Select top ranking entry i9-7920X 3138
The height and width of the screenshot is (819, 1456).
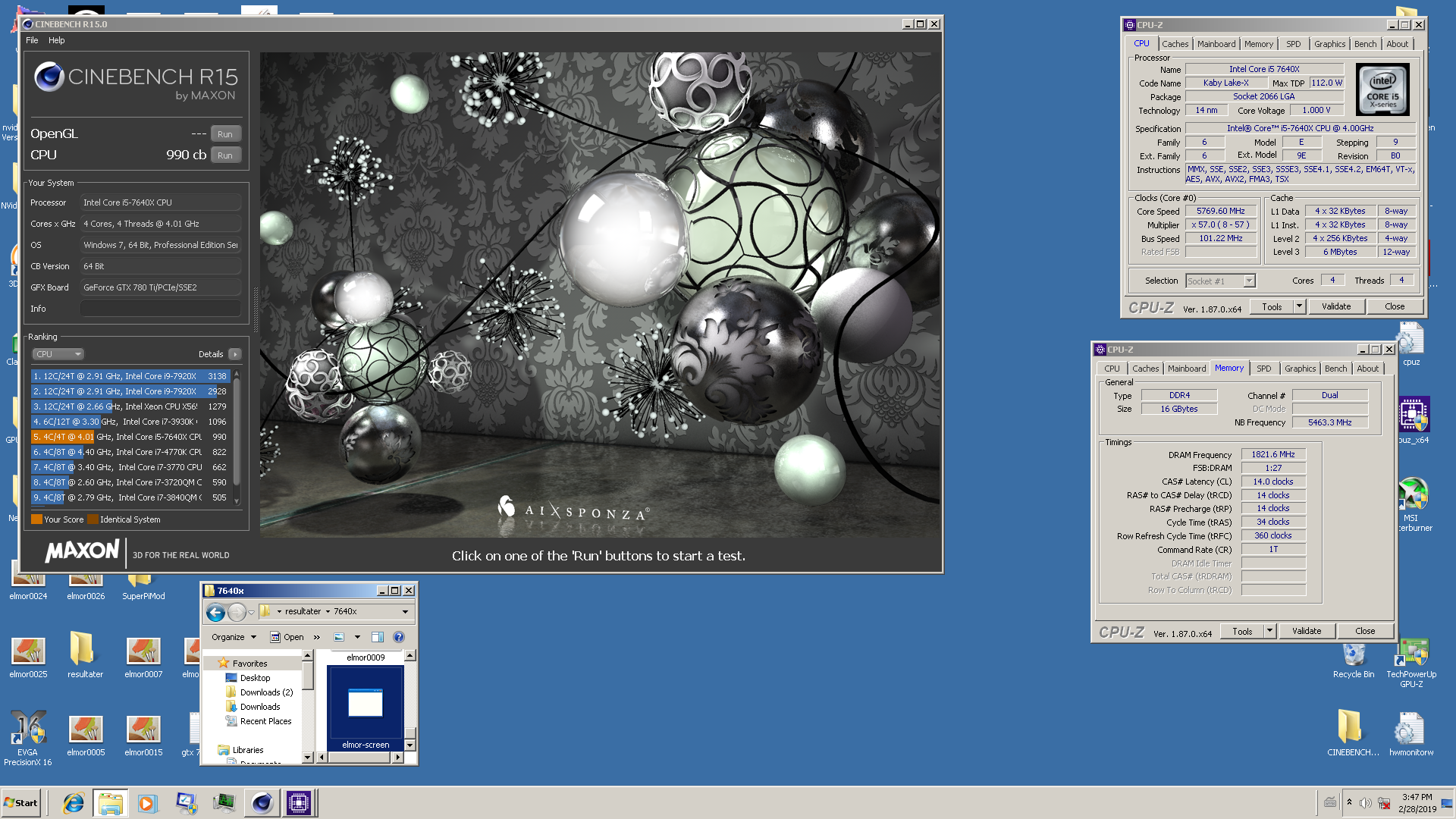tap(130, 376)
